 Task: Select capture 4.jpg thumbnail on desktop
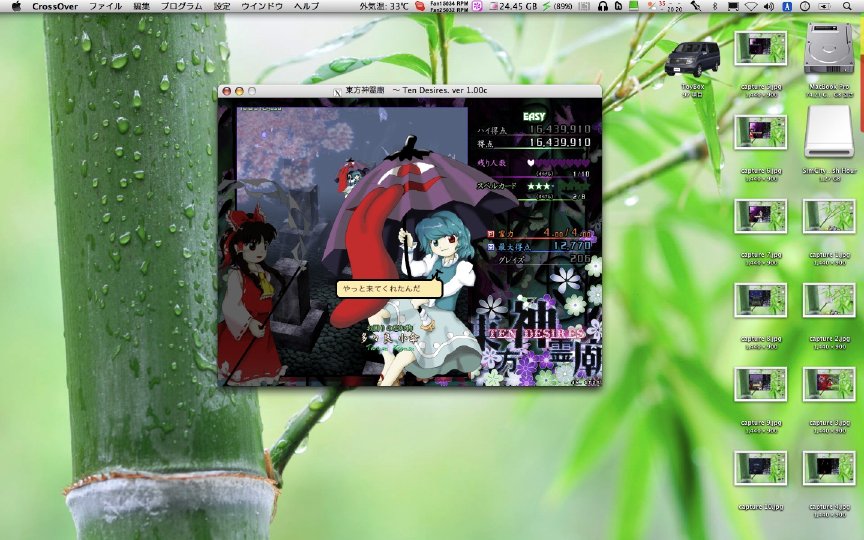(829, 468)
